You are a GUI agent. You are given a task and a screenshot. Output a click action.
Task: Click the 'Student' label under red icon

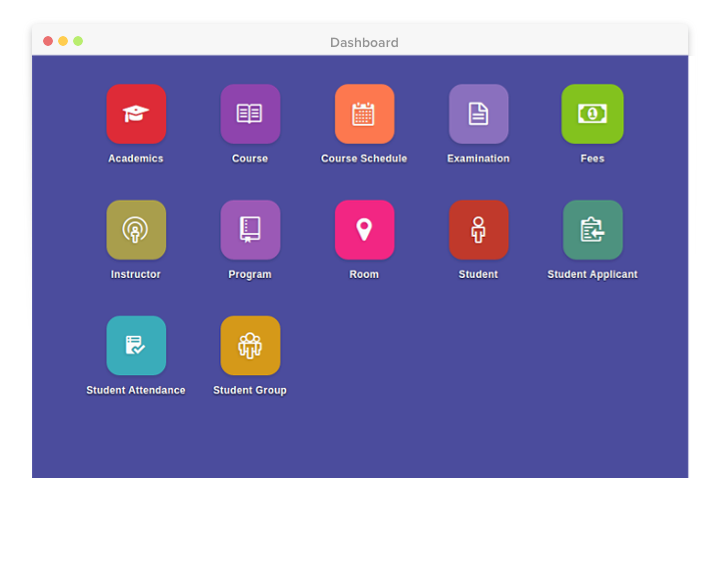point(478,274)
